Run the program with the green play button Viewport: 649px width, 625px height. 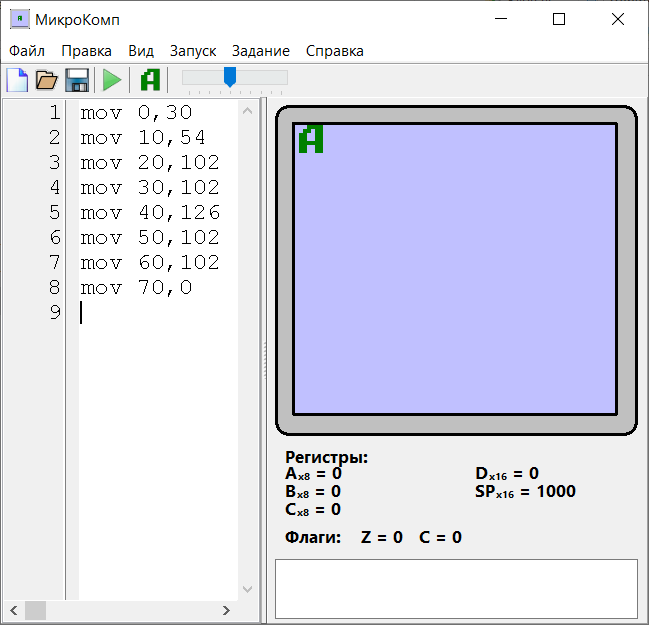pos(112,80)
